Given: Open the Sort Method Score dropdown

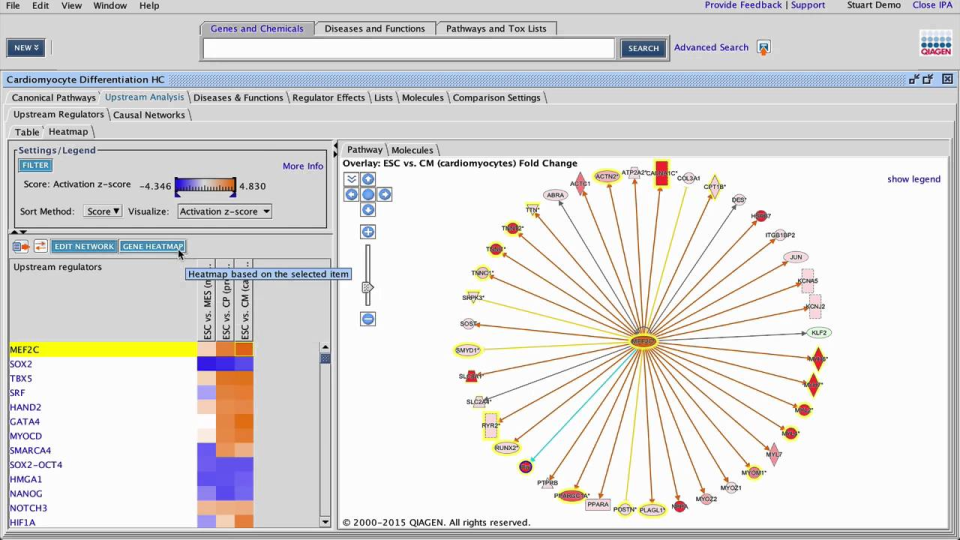Looking at the screenshot, I should pyautogui.click(x=102, y=211).
